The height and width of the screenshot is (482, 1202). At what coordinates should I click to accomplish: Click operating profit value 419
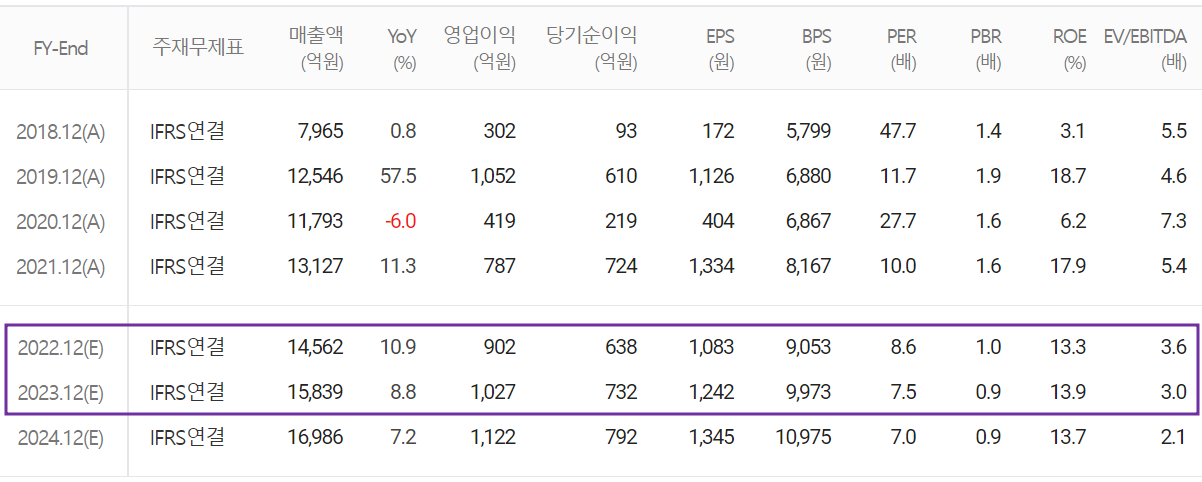500,221
